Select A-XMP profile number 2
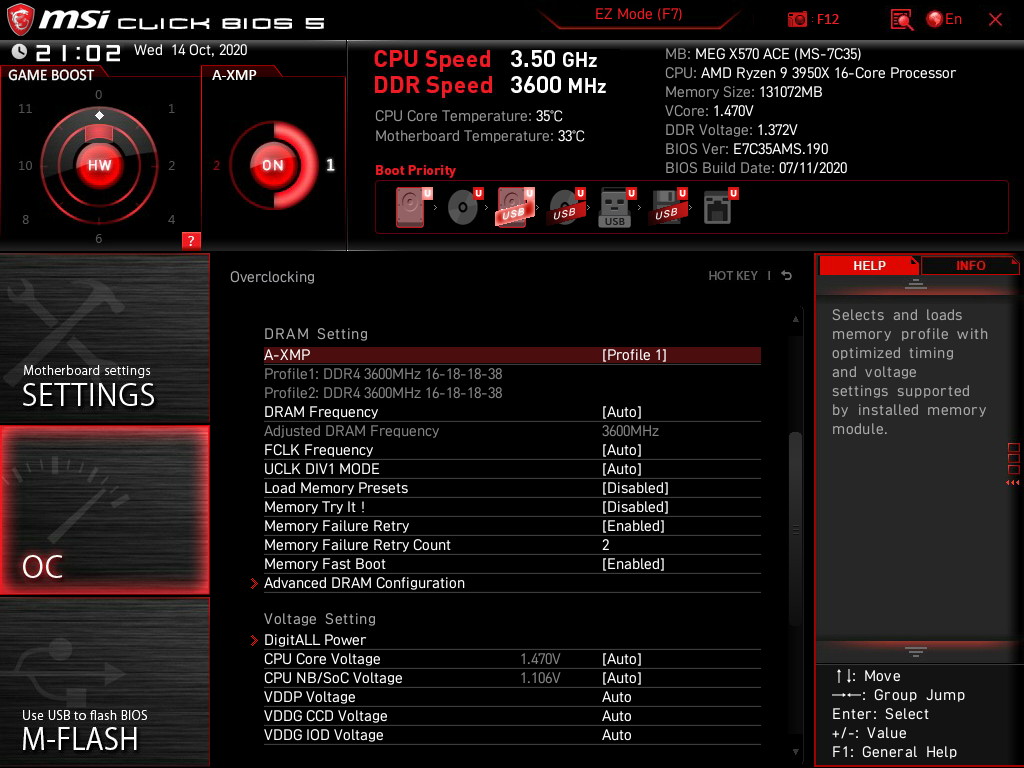The width and height of the screenshot is (1024, 768). (216, 165)
